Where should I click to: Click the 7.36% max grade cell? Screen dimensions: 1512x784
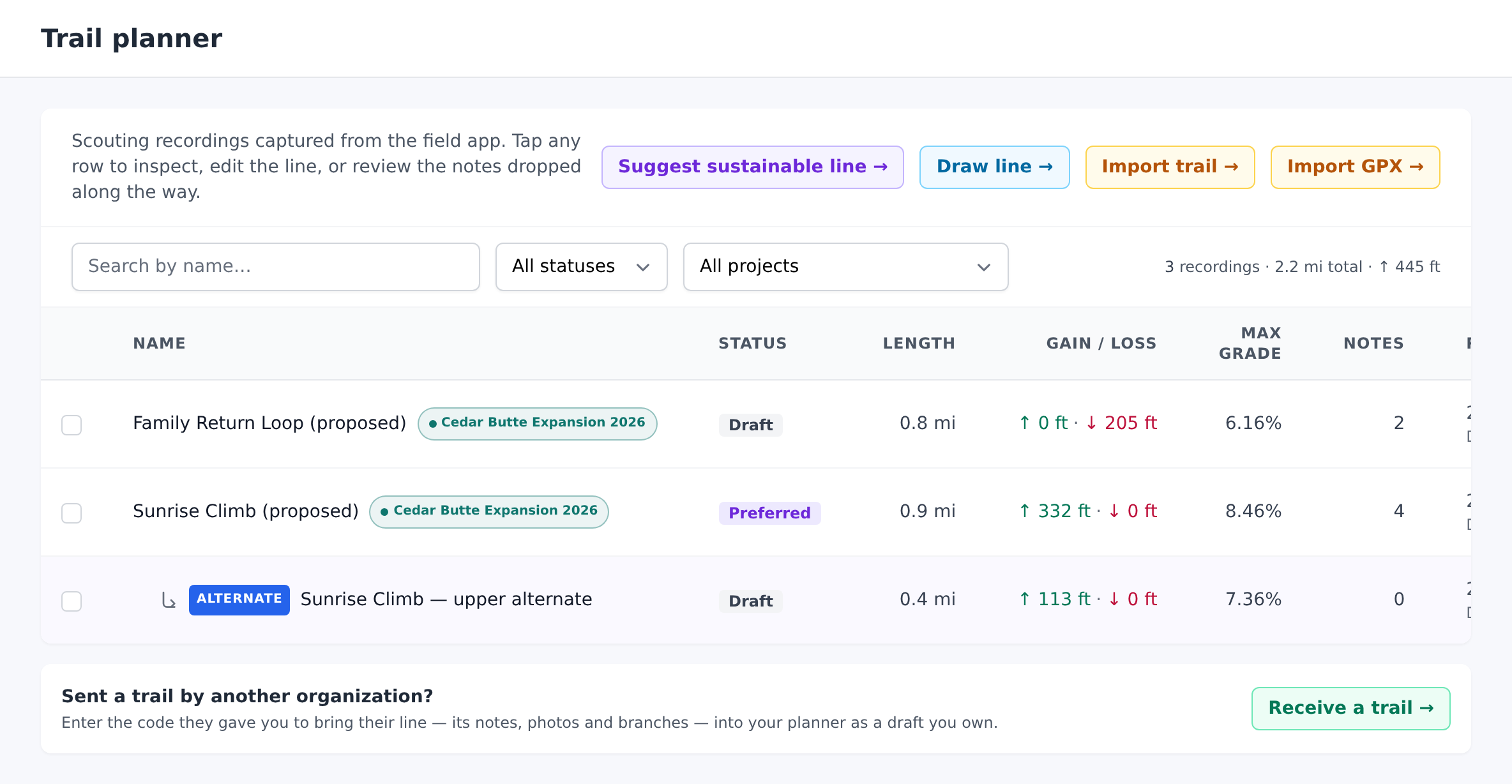[1253, 599]
